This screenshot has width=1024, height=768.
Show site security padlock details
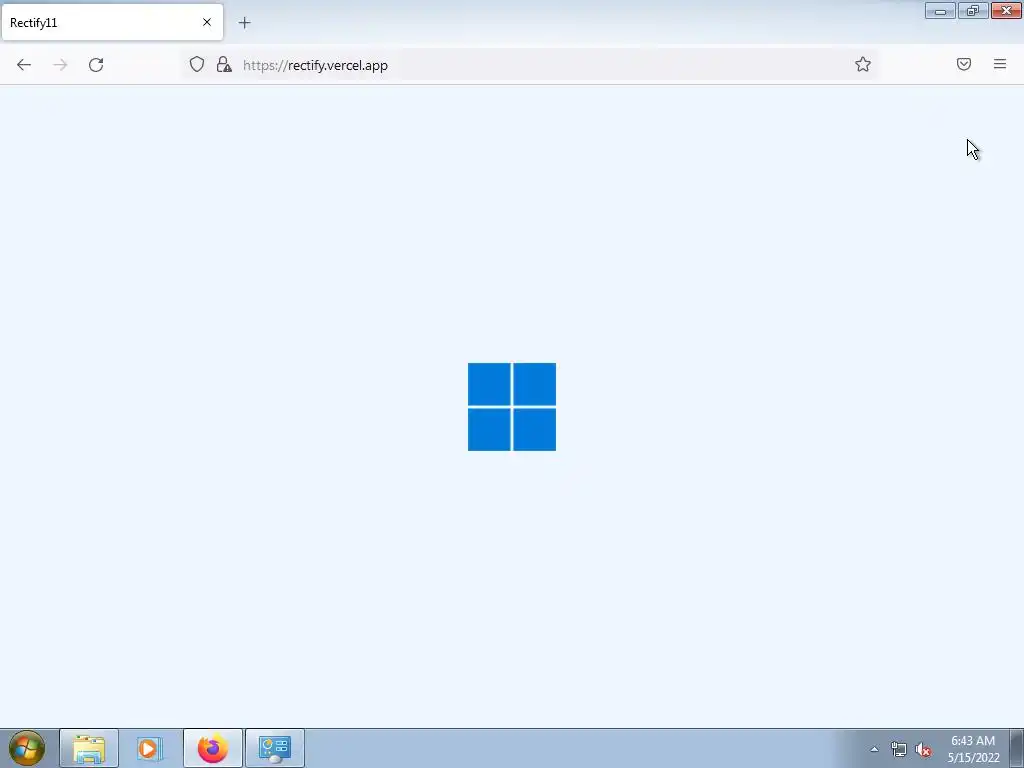tap(224, 64)
